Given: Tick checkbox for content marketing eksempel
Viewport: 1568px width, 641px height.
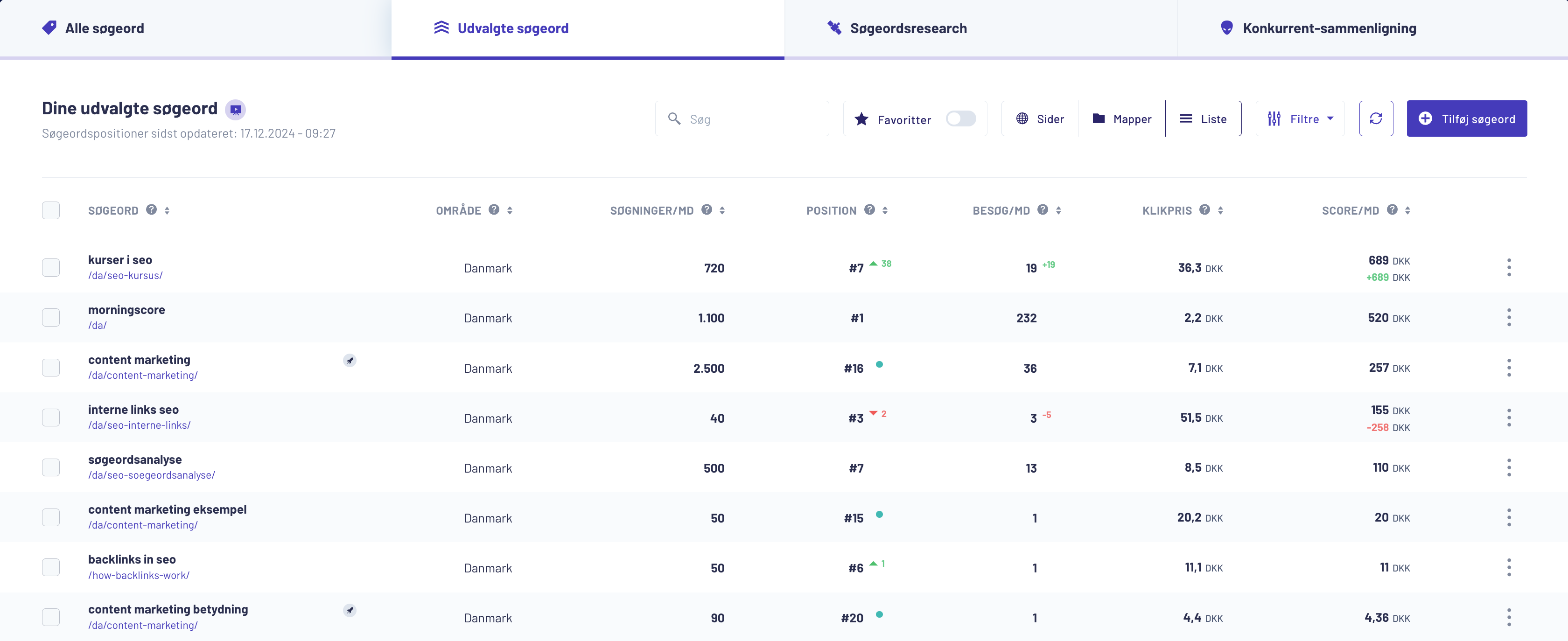Looking at the screenshot, I should point(50,517).
